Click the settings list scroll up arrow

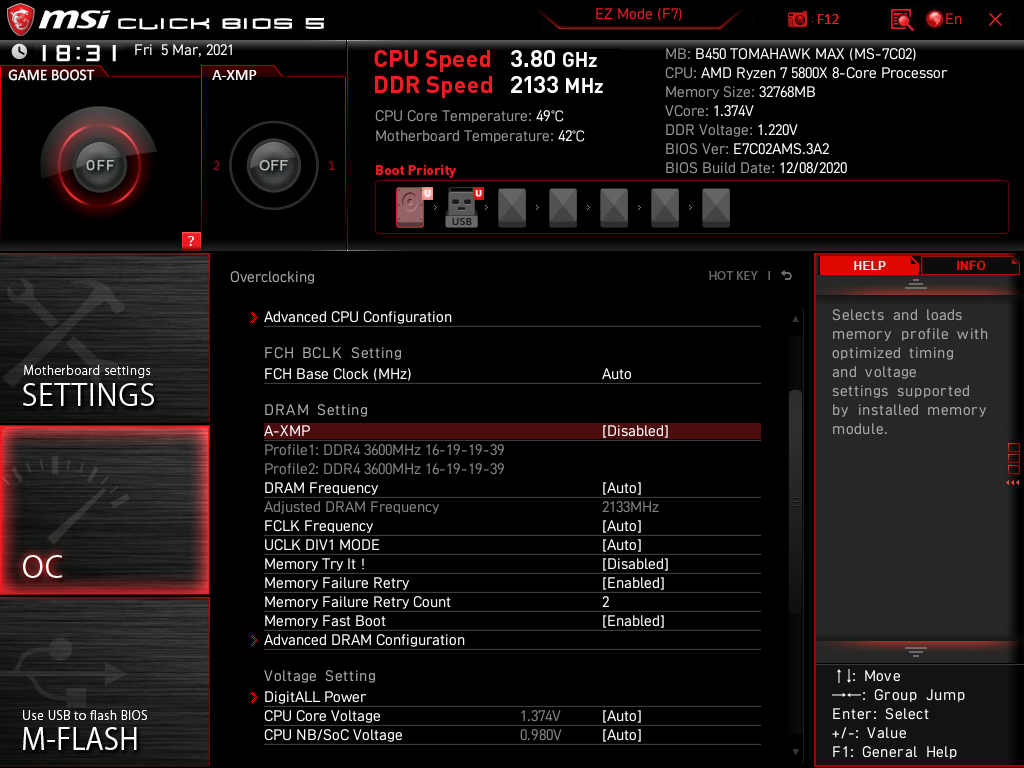pyautogui.click(x=795, y=319)
